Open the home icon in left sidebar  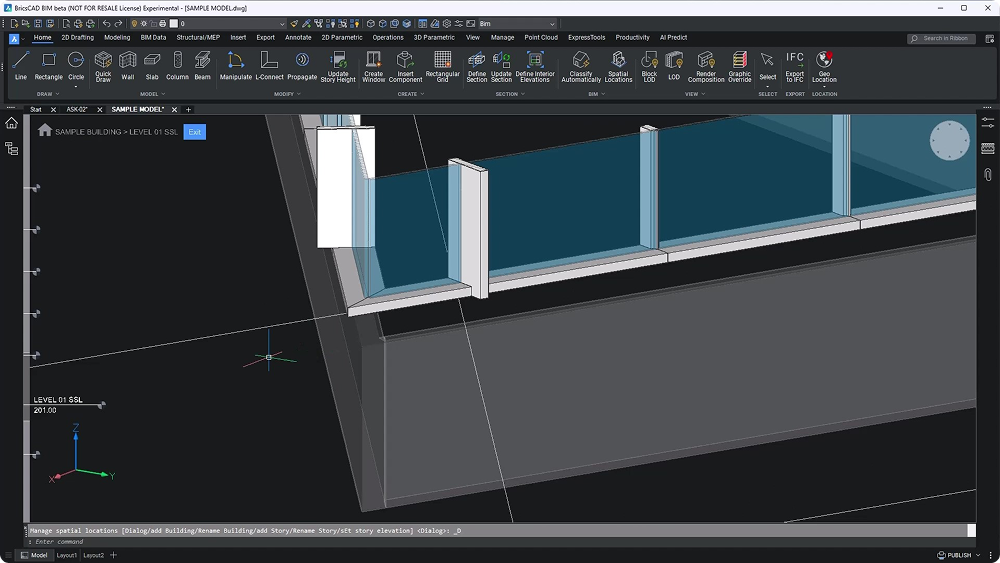pyautogui.click(x=11, y=123)
